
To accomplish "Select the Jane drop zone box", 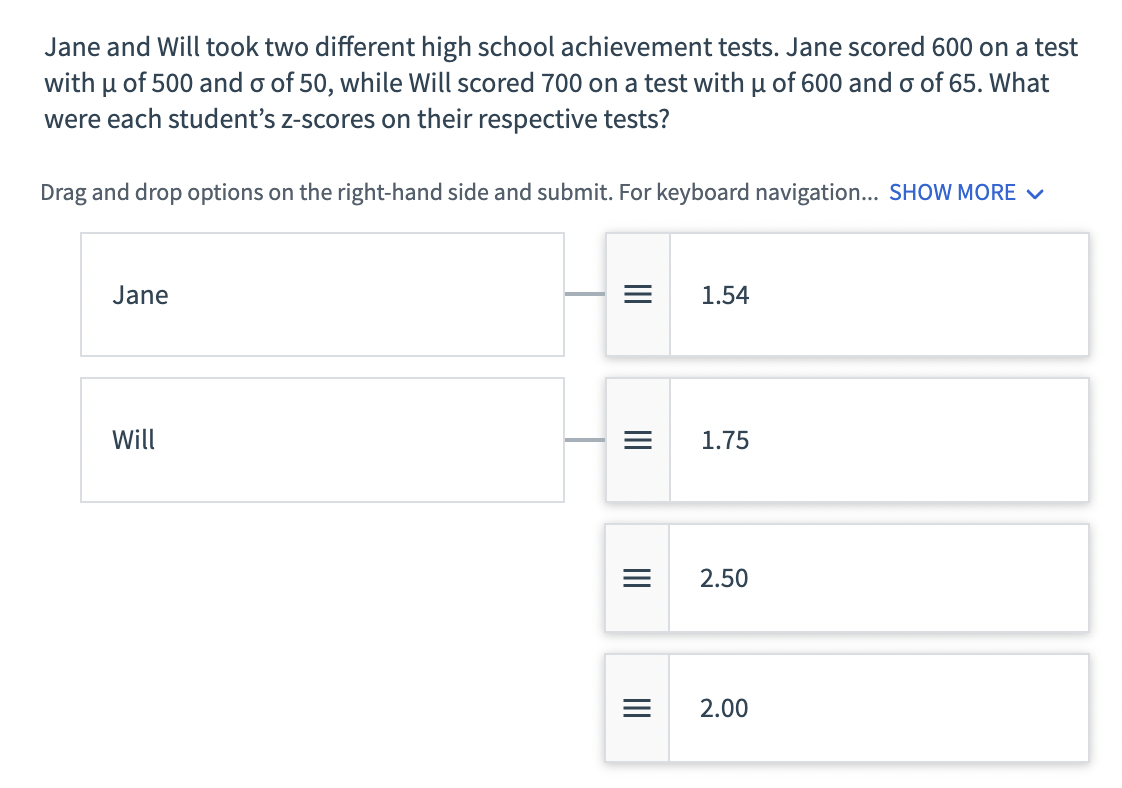I will pos(322,294).
